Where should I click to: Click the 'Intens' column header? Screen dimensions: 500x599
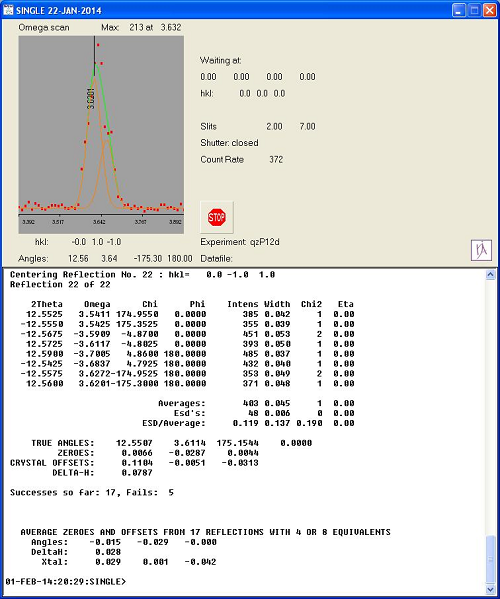pos(243,304)
